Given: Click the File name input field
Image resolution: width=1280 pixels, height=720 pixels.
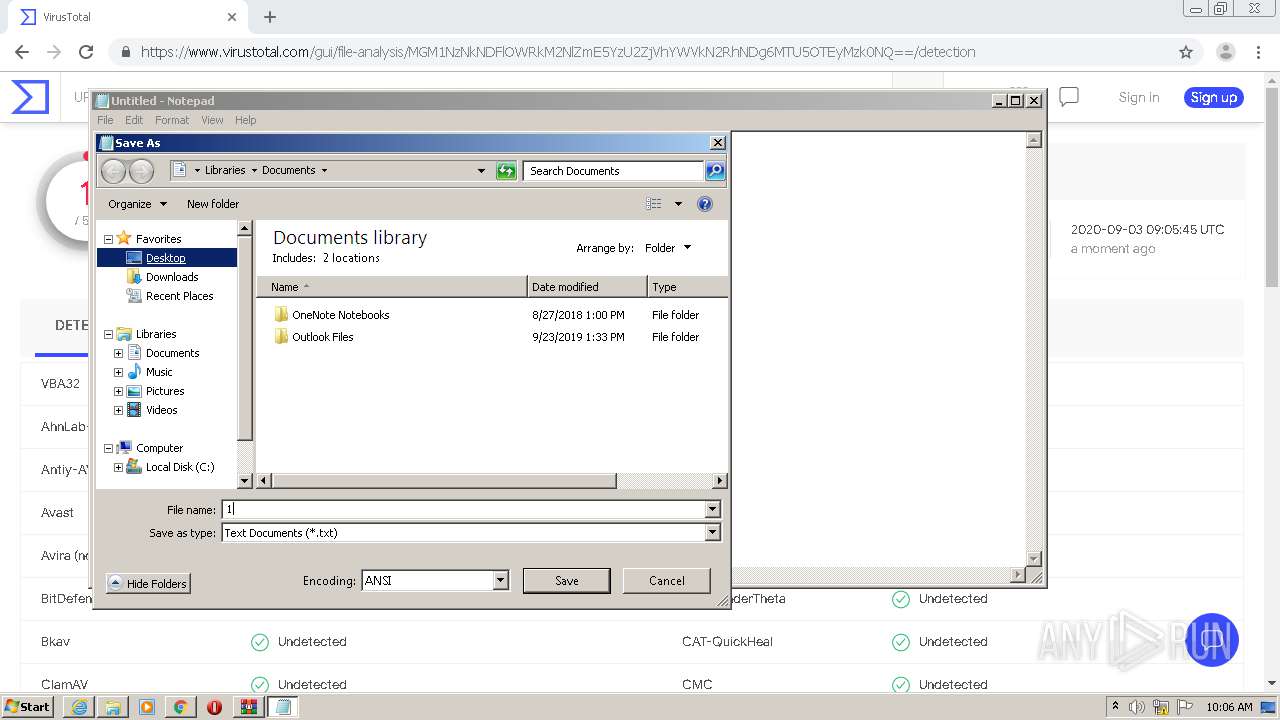Looking at the screenshot, I should pos(463,510).
